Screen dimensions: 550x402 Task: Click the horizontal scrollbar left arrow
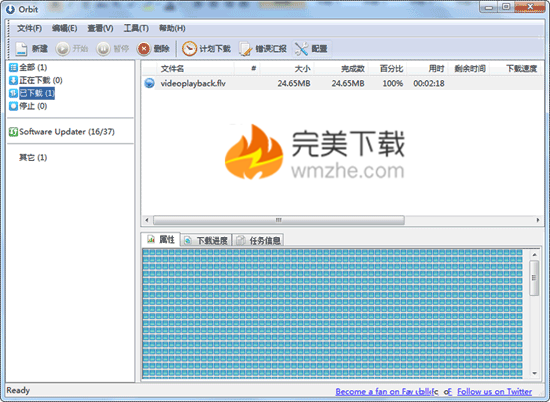point(147,220)
